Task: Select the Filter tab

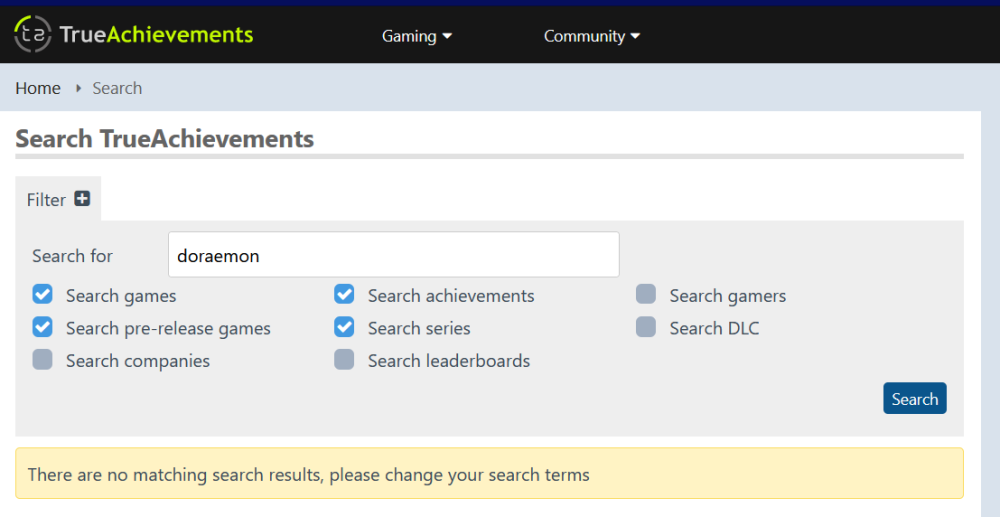Action: click(x=46, y=200)
